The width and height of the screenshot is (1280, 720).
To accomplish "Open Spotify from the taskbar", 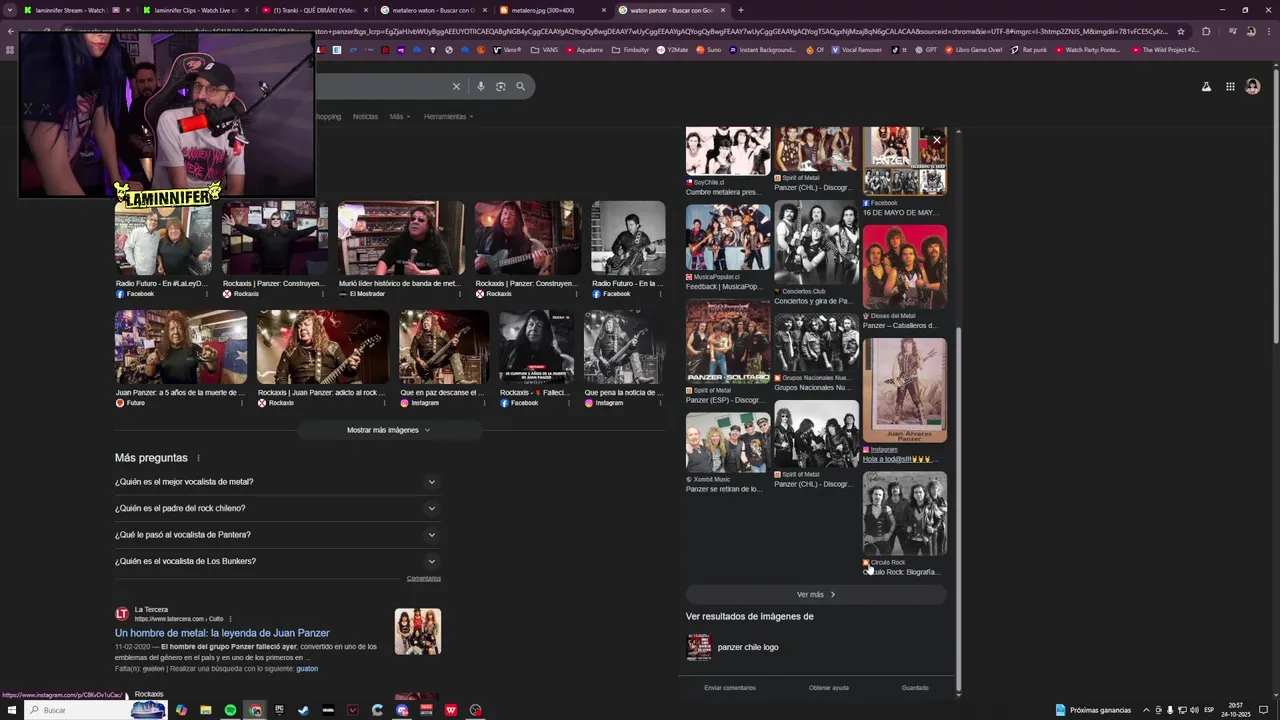I will coord(231,710).
